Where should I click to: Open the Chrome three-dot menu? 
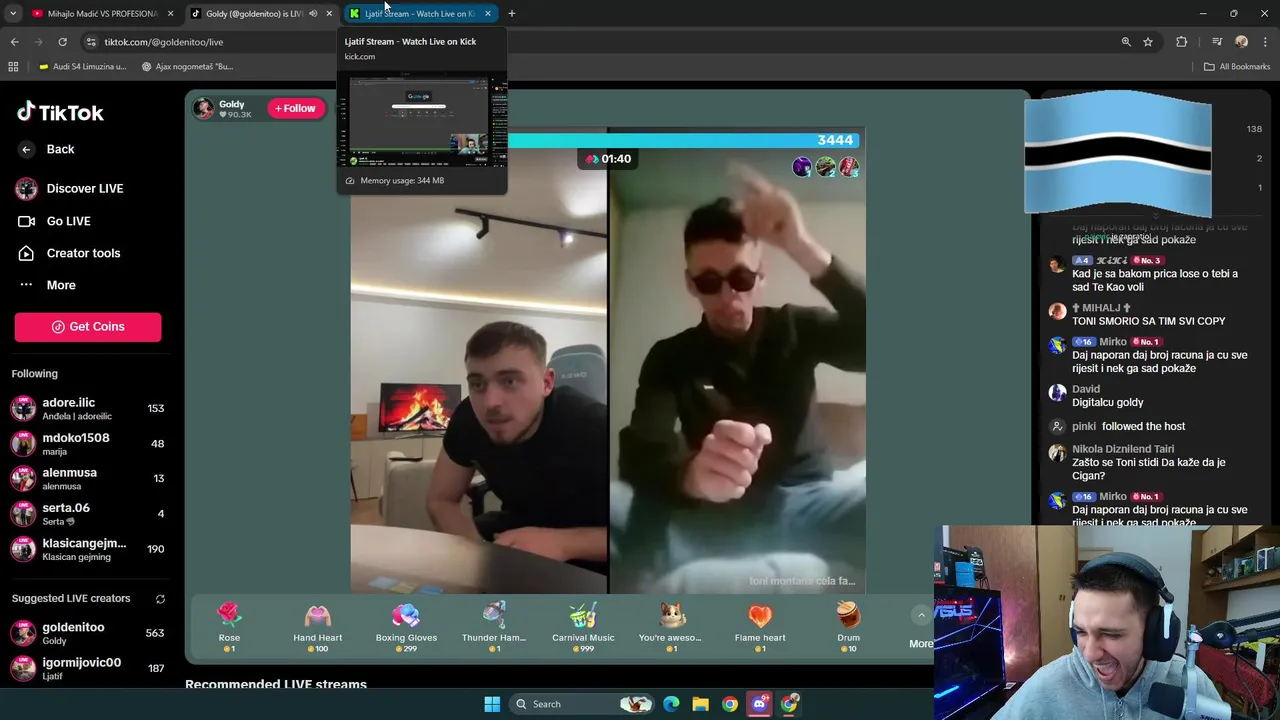coord(1266,42)
